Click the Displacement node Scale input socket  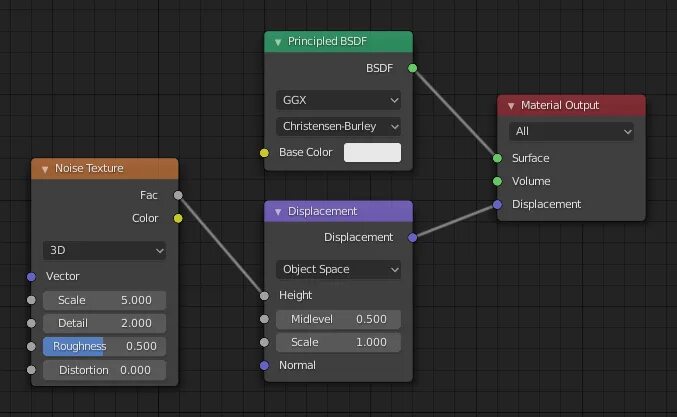click(x=264, y=342)
